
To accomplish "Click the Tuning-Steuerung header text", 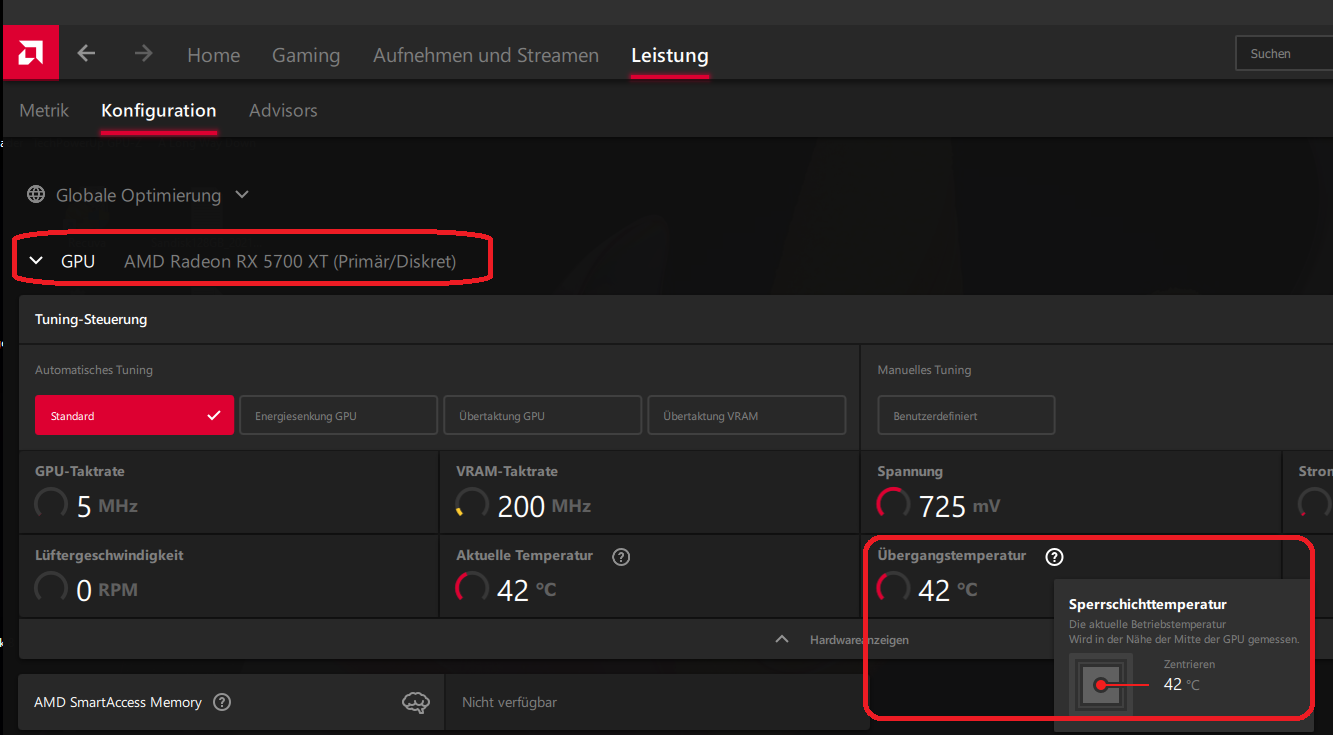I will click(x=91, y=319).
